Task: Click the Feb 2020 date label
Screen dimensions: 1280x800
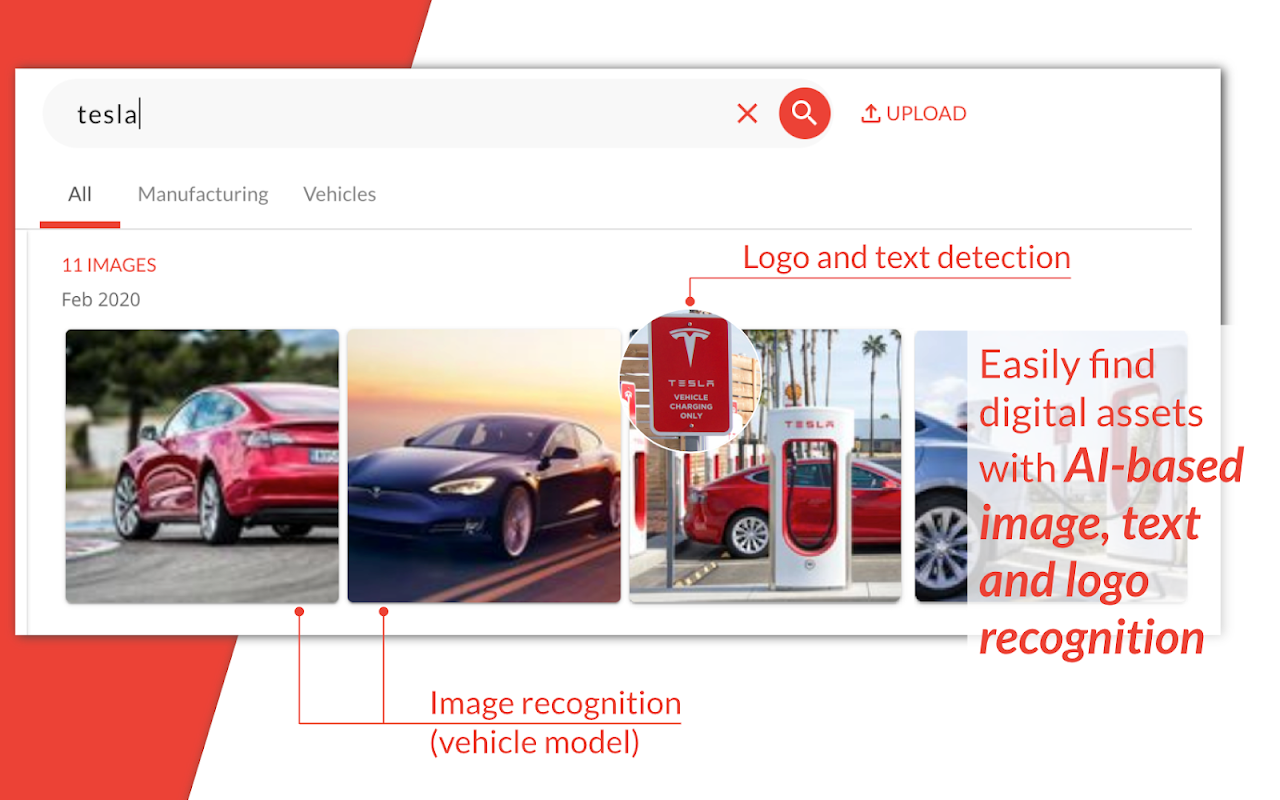Action: [x=101, y=299]
